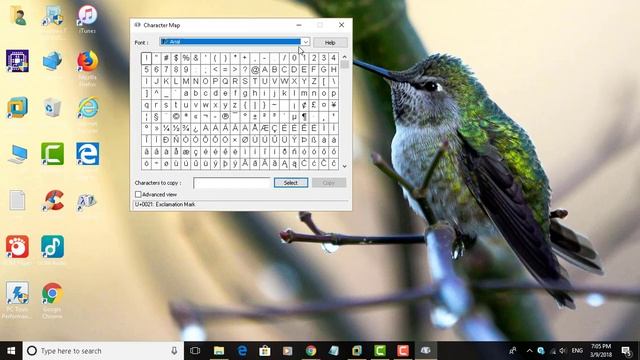Screen dimensions: 640x360
Task: Select the inverted question mark ¿ character
Action: coord(196,128)
